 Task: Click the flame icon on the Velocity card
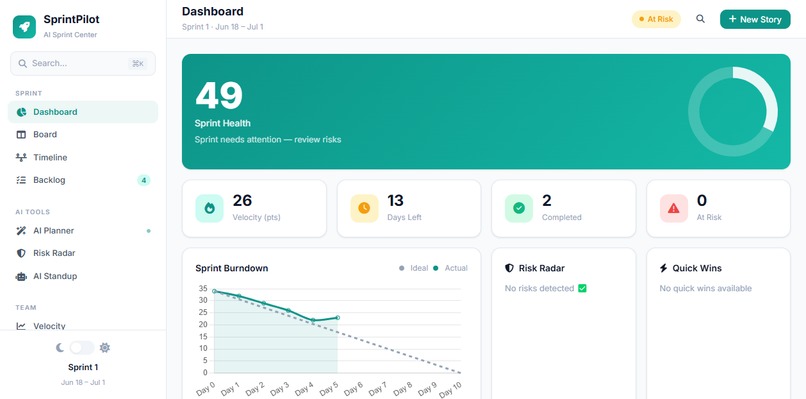click(x=209, y=208)
